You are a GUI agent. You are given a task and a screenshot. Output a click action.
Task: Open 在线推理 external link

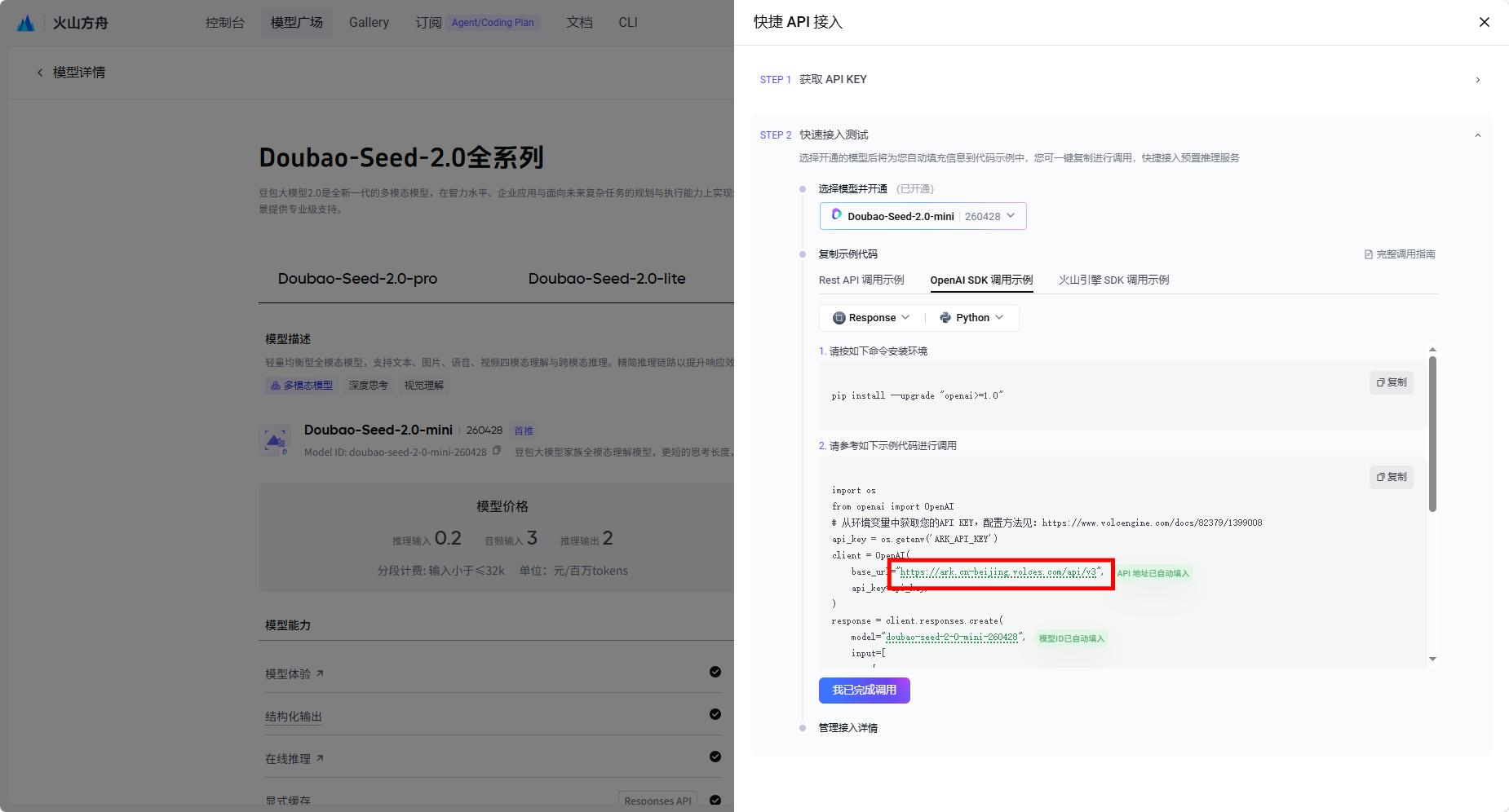[x=294, y=758]
